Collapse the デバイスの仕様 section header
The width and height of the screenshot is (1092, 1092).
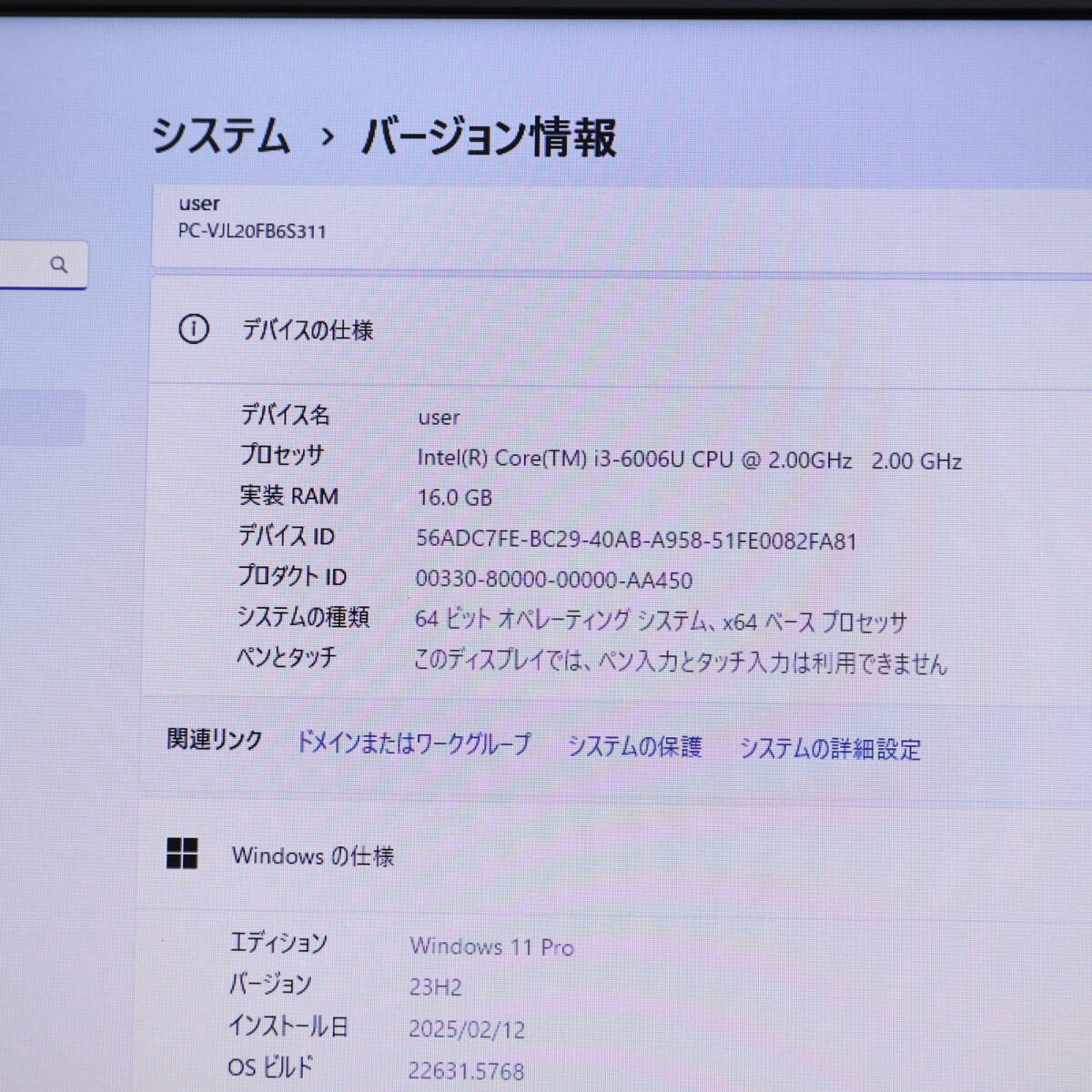pyautogui.click(x=621, y=329)
